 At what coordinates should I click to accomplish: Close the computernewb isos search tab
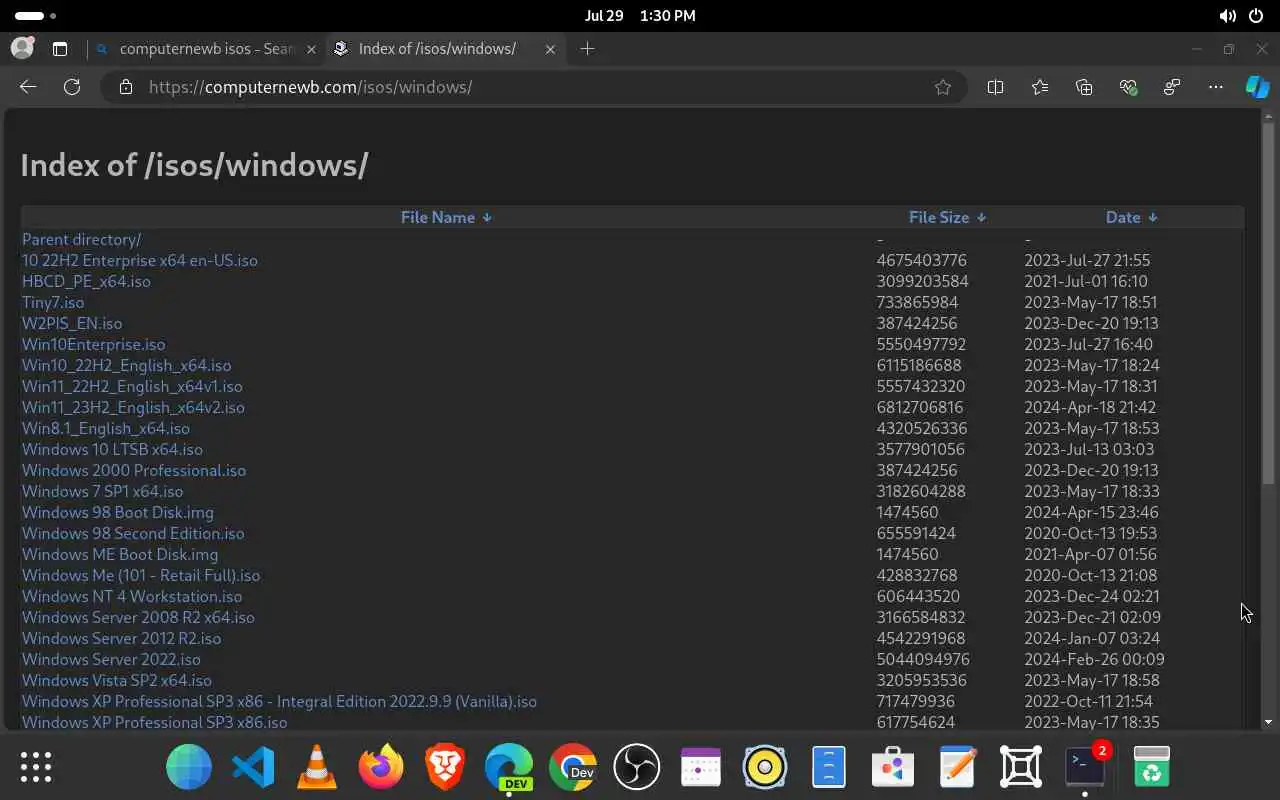click(311, 48)
